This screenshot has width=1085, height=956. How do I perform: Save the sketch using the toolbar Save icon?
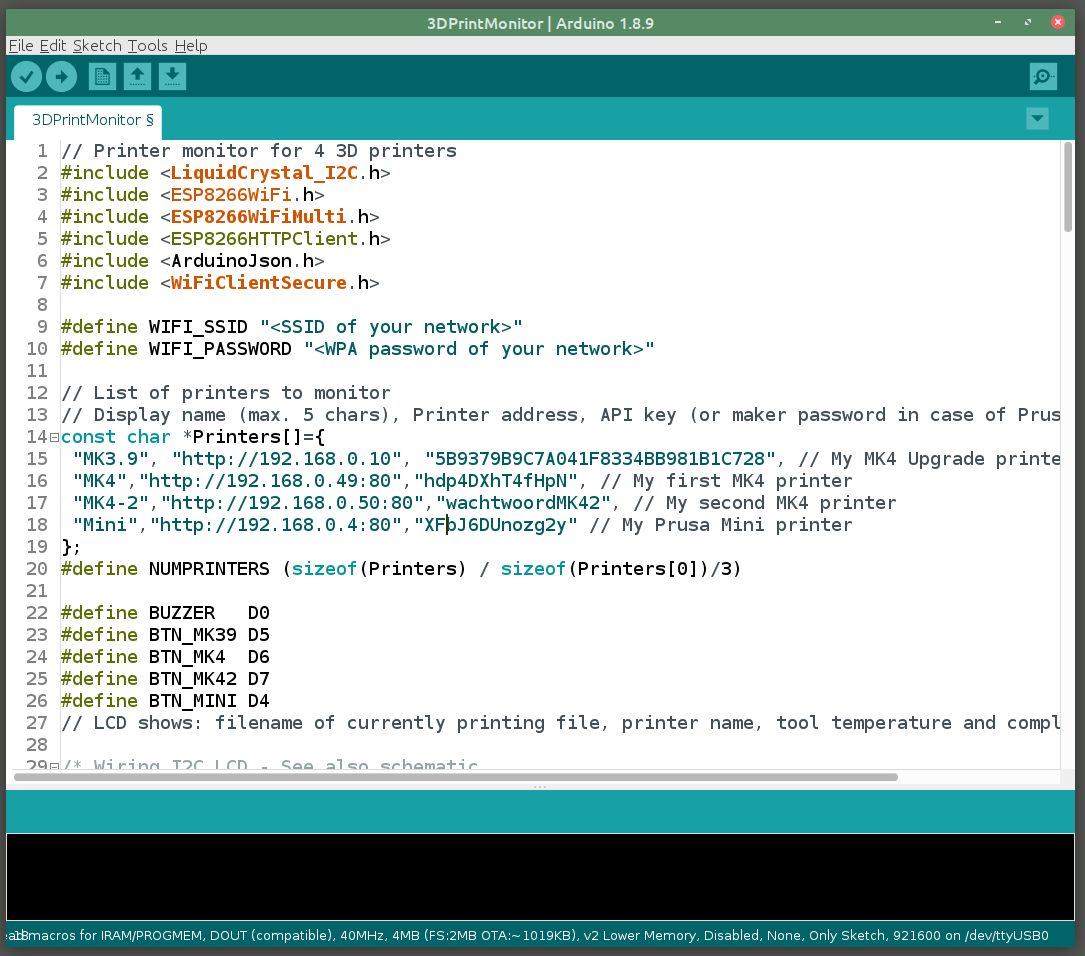pos(172,76)
